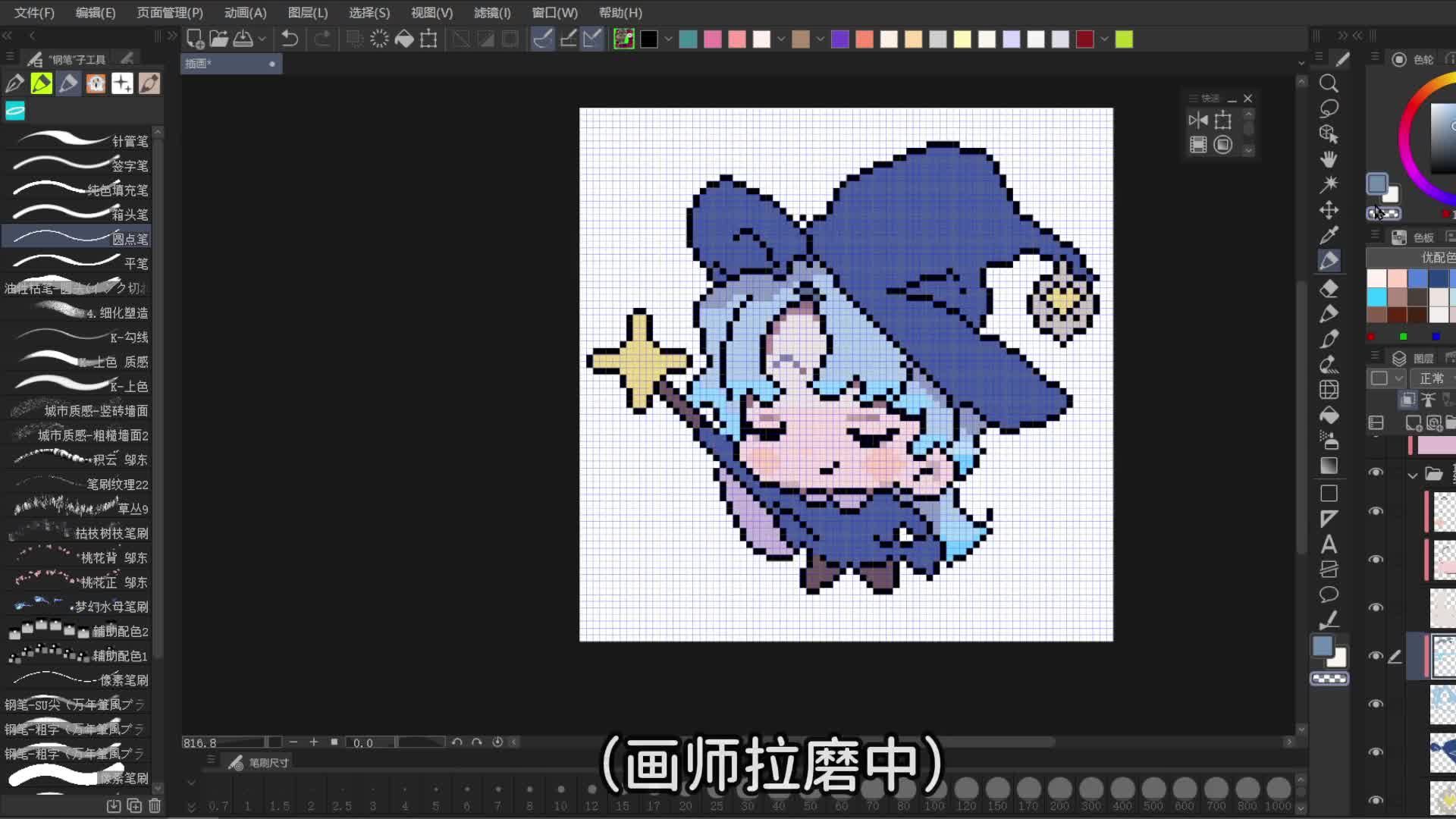This screenshot has height=819, width=1456.
Task: Pick the cyan swatch in 色板 palette
Action: (1376, 297)
